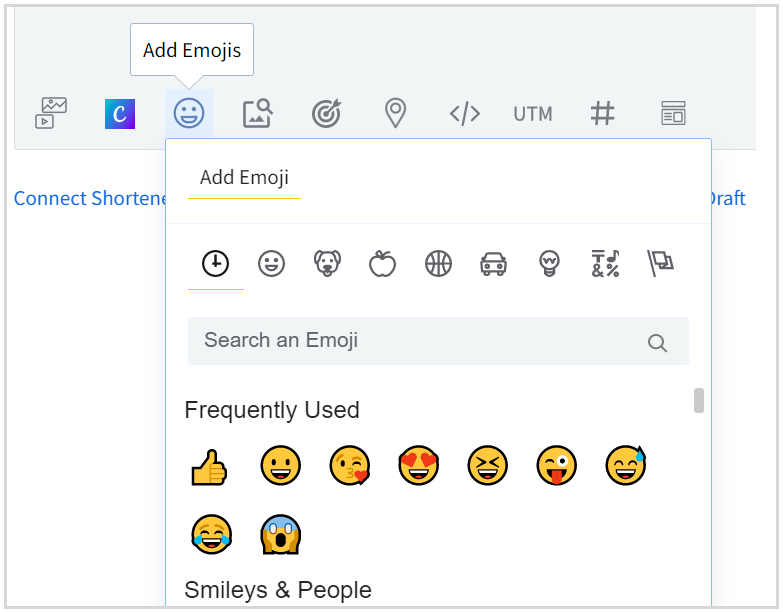Viewport: 783px width, 612px height.
Task: Click the media library toolbar icon
Action: 51,113
